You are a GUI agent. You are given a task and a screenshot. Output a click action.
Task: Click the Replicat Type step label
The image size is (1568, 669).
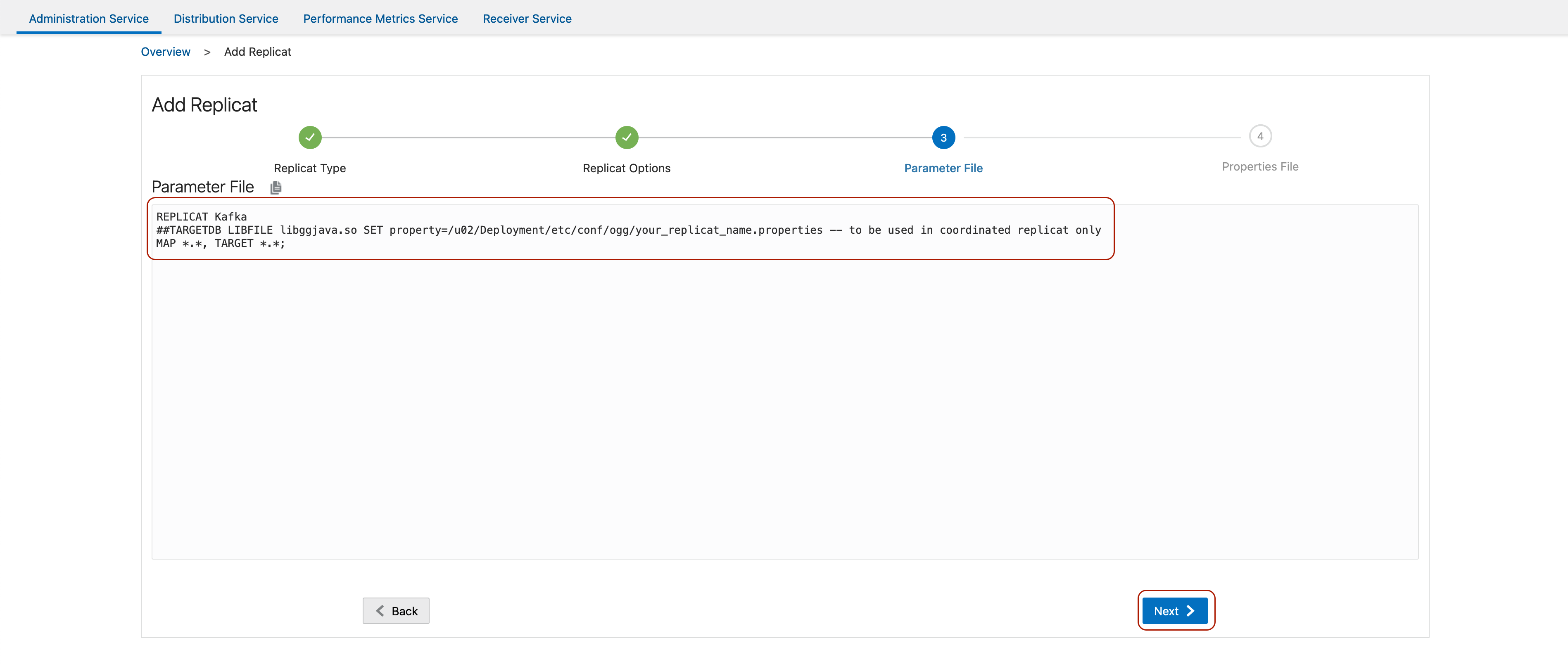pos(310,168)
